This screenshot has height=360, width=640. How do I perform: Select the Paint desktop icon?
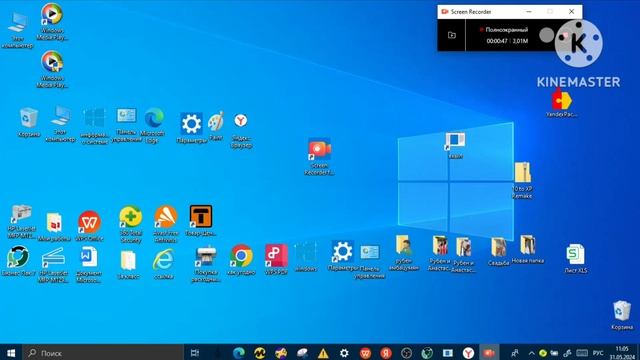point(216,126)
